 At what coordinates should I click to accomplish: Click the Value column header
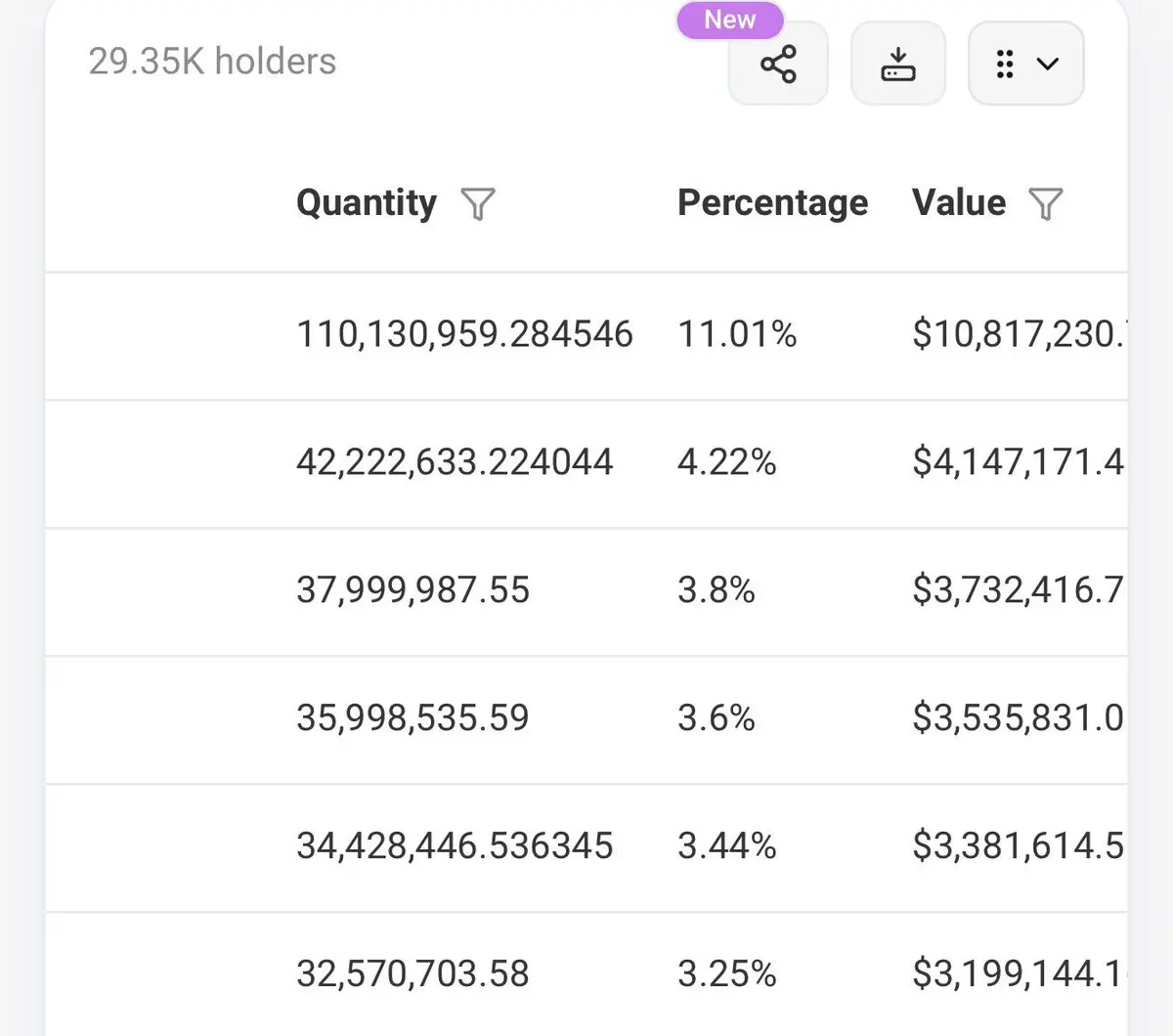point(958,203)
